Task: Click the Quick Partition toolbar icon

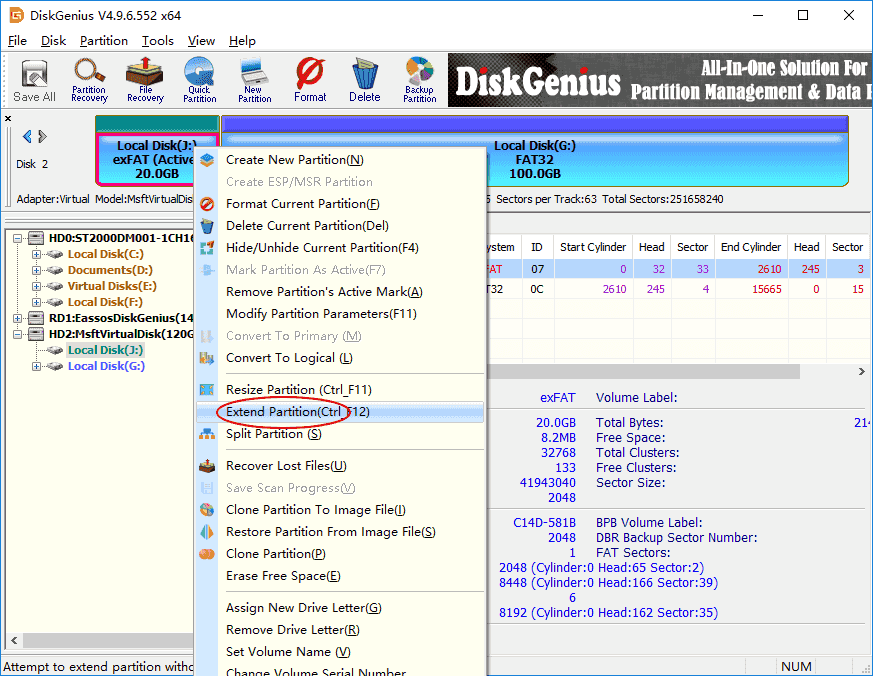Action: [199, 80]
